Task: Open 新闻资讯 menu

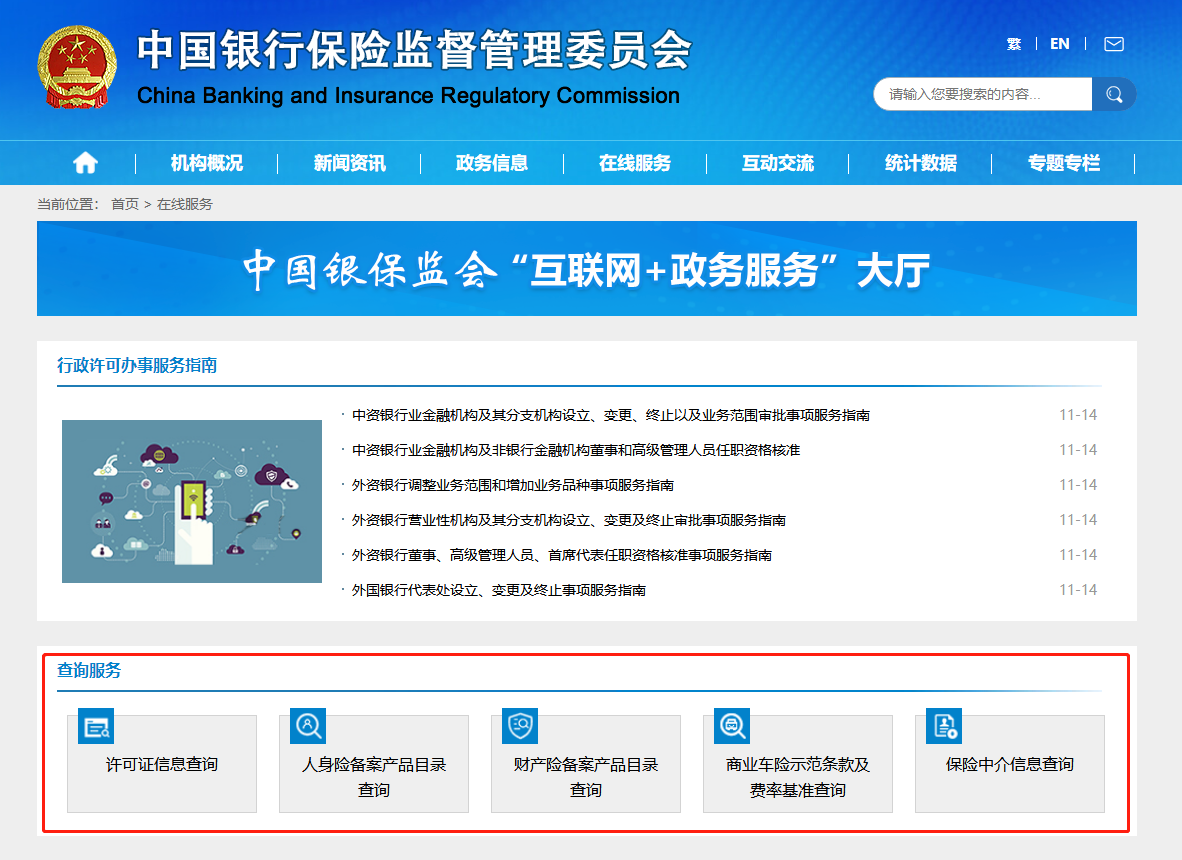Action: 349,163
